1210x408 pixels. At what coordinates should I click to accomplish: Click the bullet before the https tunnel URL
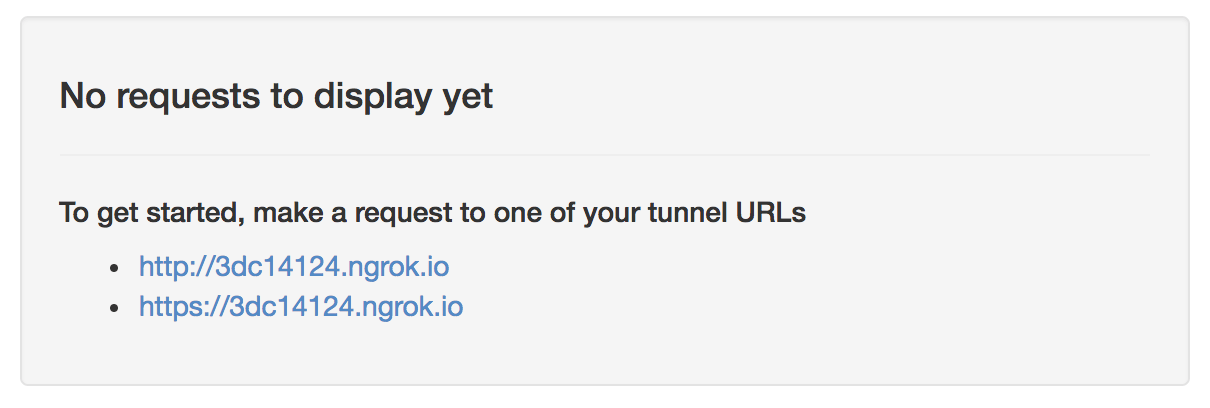[x=117, y=306]
